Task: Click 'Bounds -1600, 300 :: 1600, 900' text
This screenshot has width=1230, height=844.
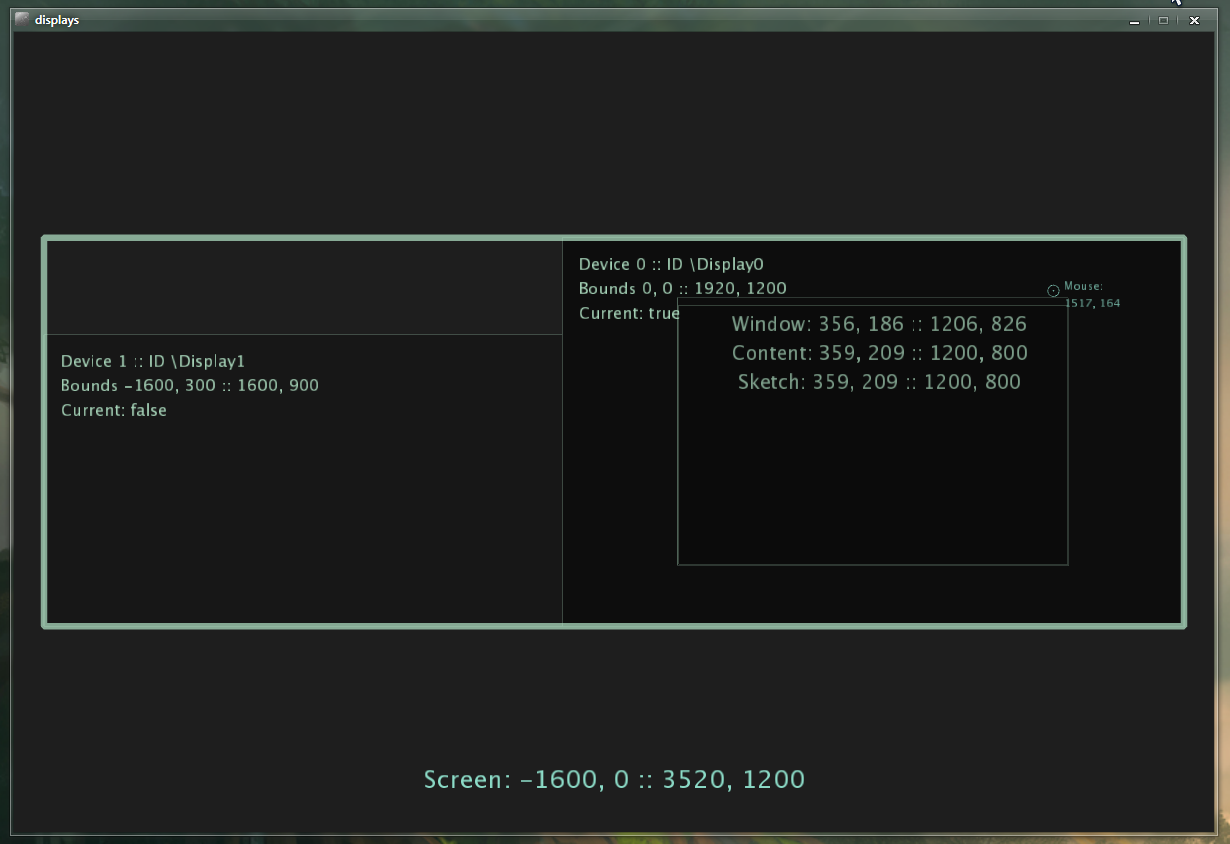Action: click(190, 385)
